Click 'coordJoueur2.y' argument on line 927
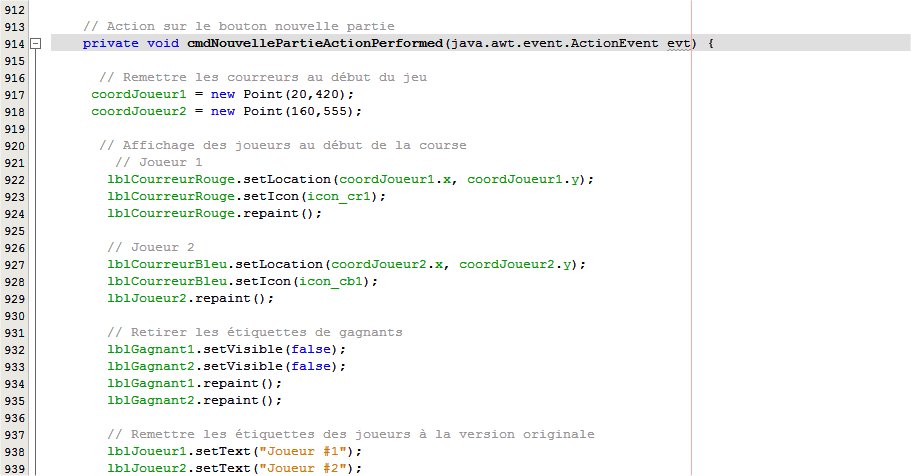This screenshot has width=911, height=476. coord(515,264)
